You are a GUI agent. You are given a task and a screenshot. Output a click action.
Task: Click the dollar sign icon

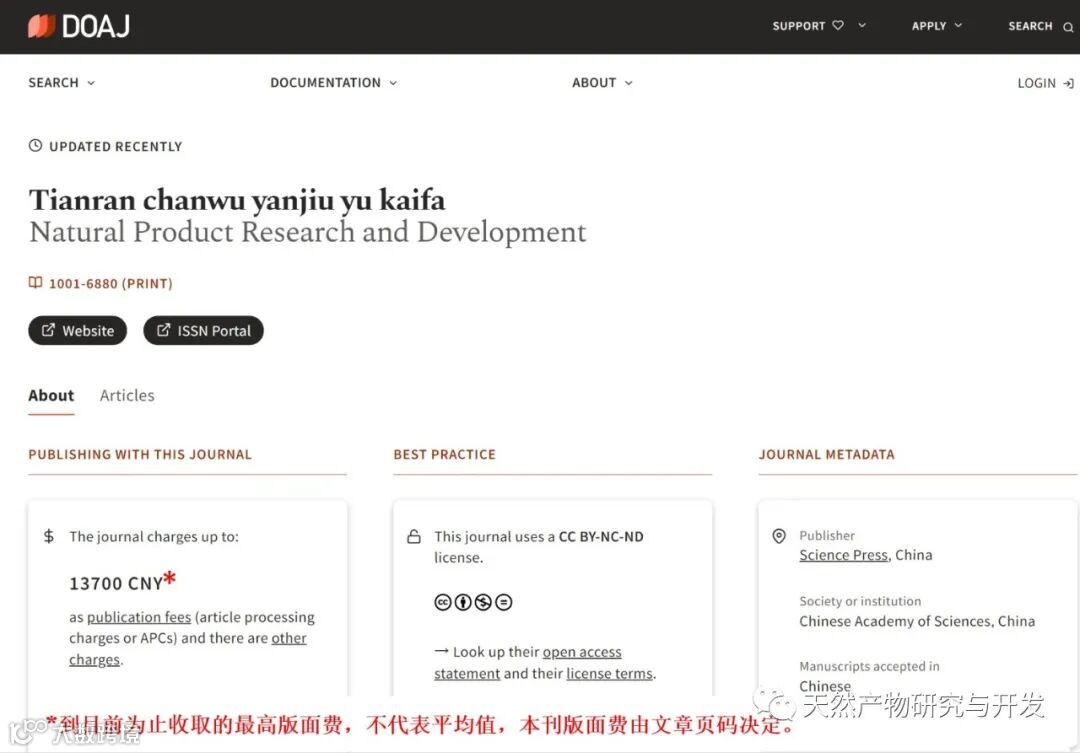point(49,536)
